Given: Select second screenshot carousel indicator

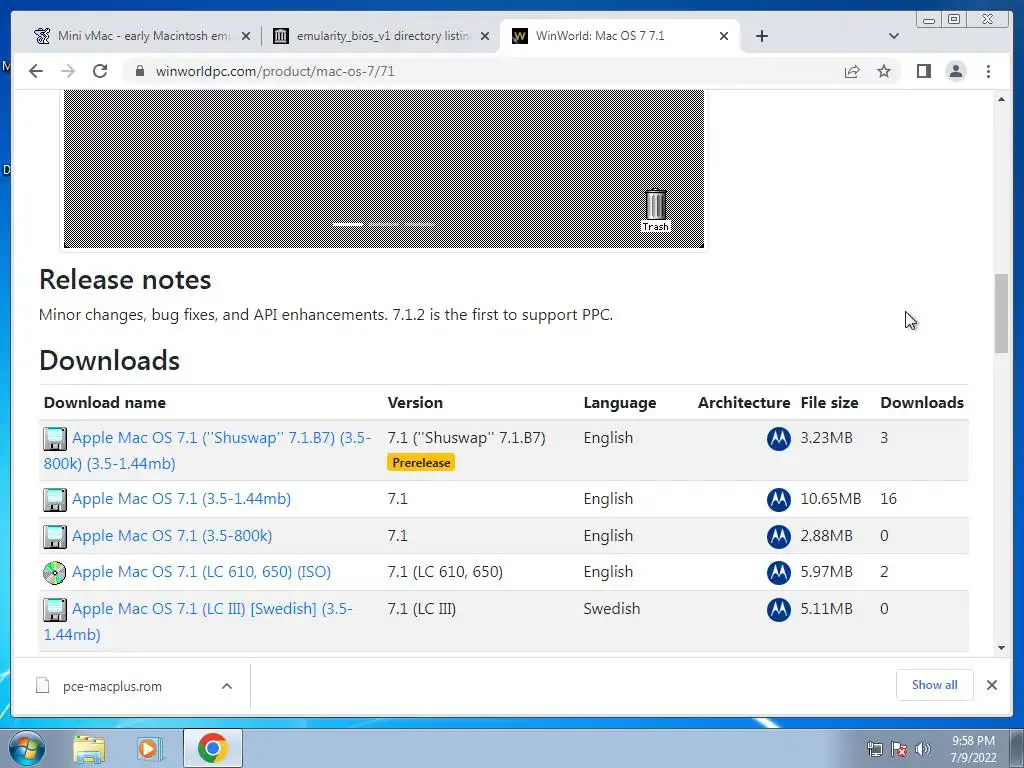Looking at the screenshot, I should click(x=384, y=224).
